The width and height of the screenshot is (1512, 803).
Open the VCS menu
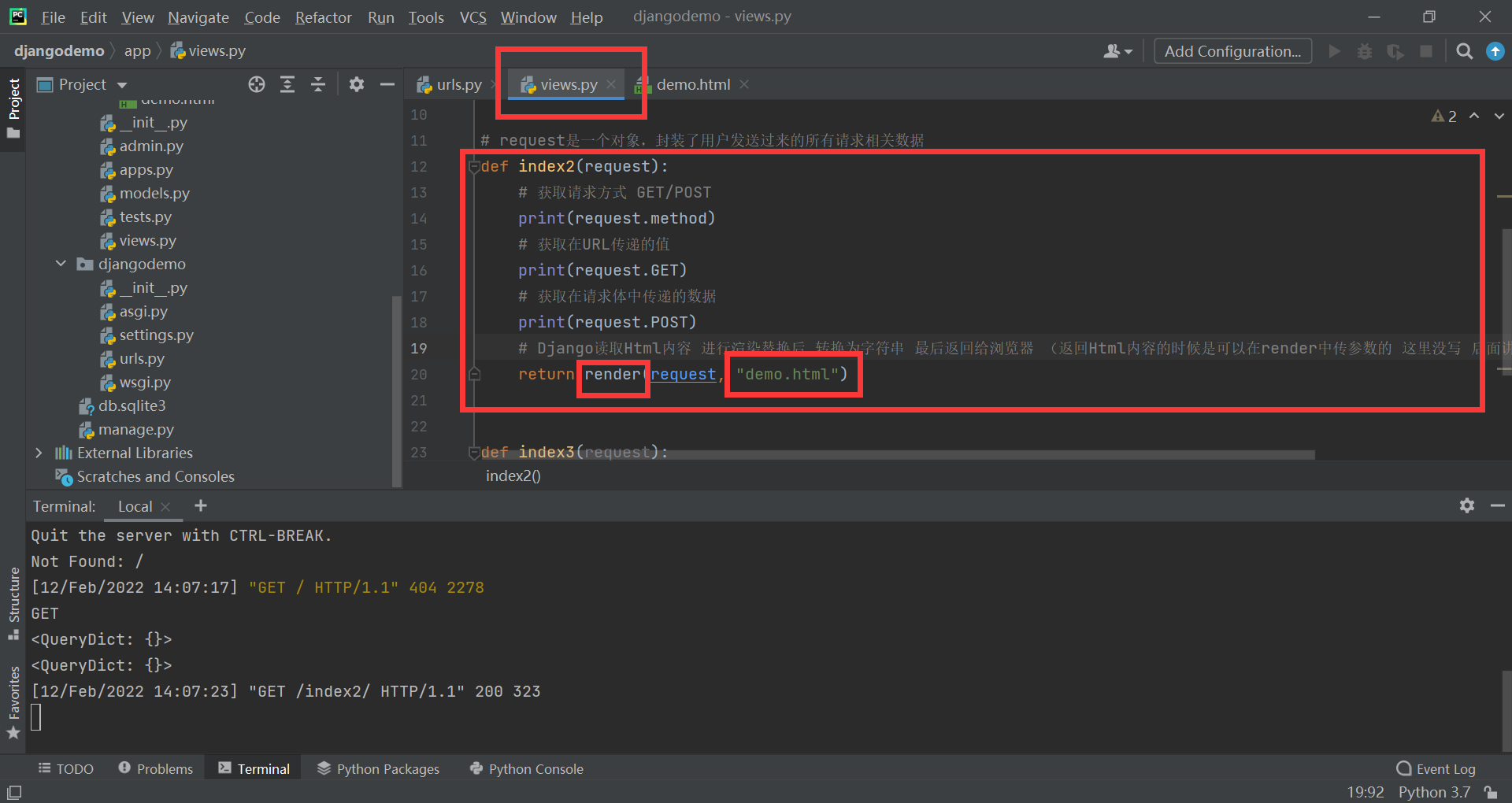[x=473, y=17]
